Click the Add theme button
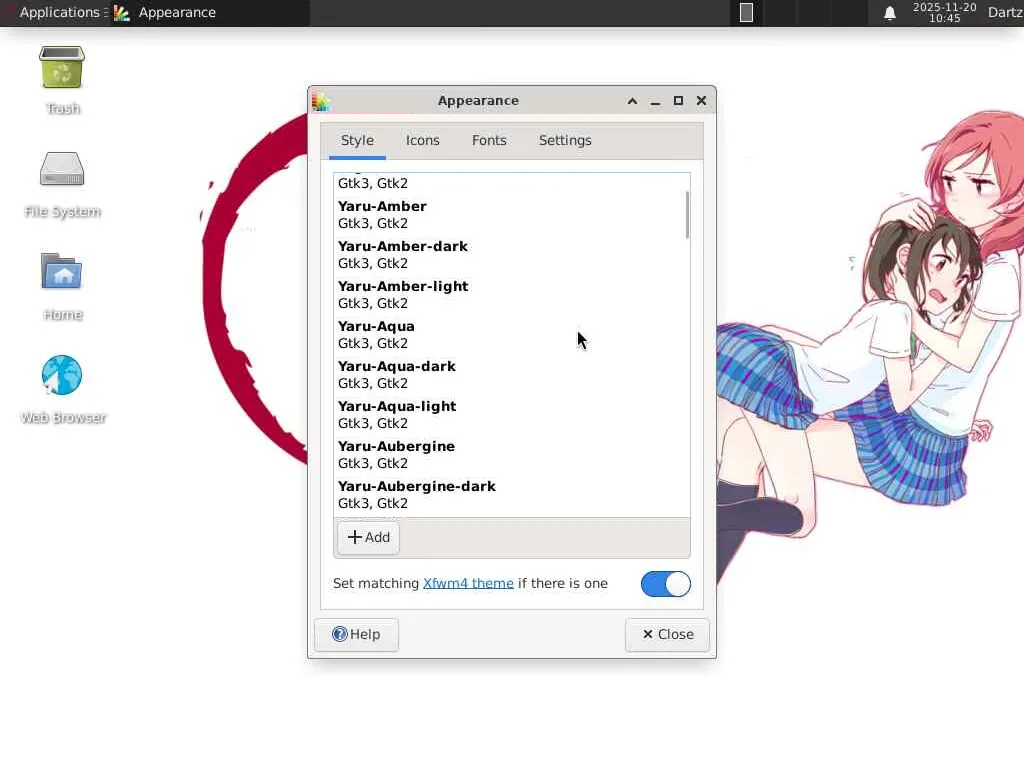 click(x=368, y=537)
